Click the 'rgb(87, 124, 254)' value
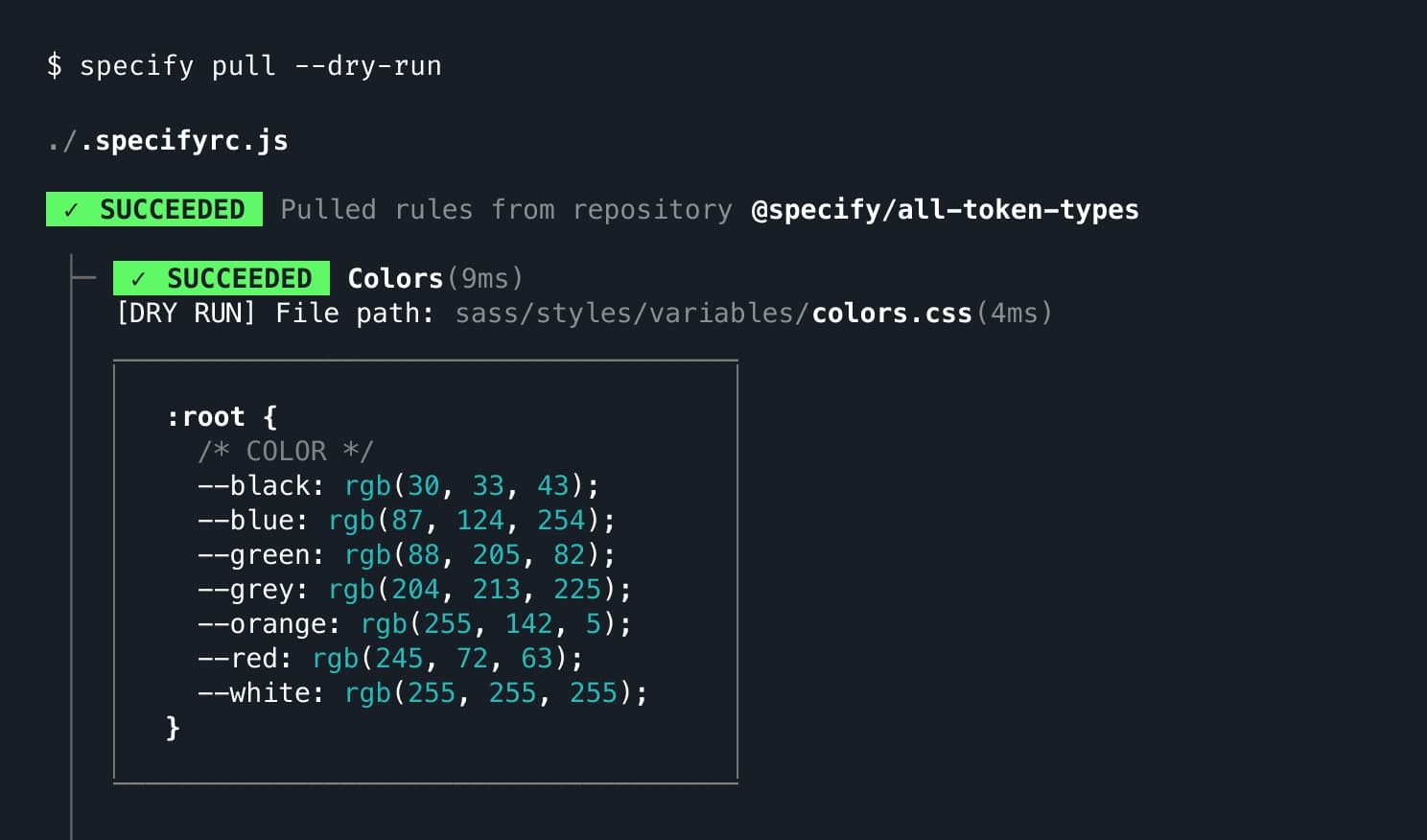The width and height of the screenshot is (1427, 840). [464, 520]
